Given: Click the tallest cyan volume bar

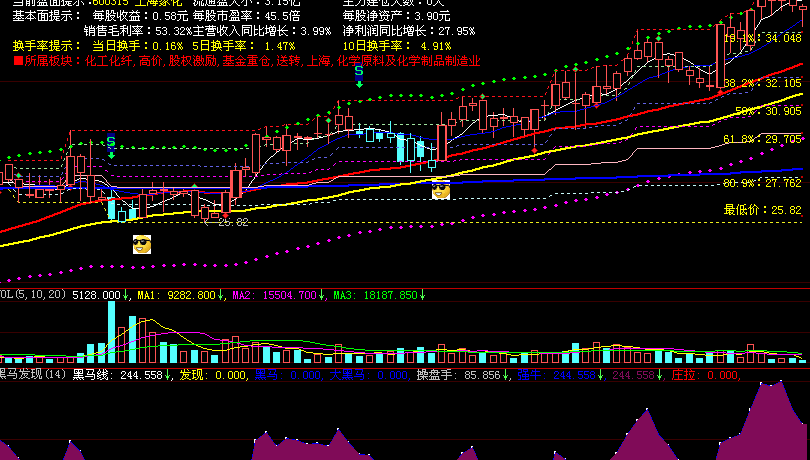Looking at the screenshot, I should click(111, 332).
